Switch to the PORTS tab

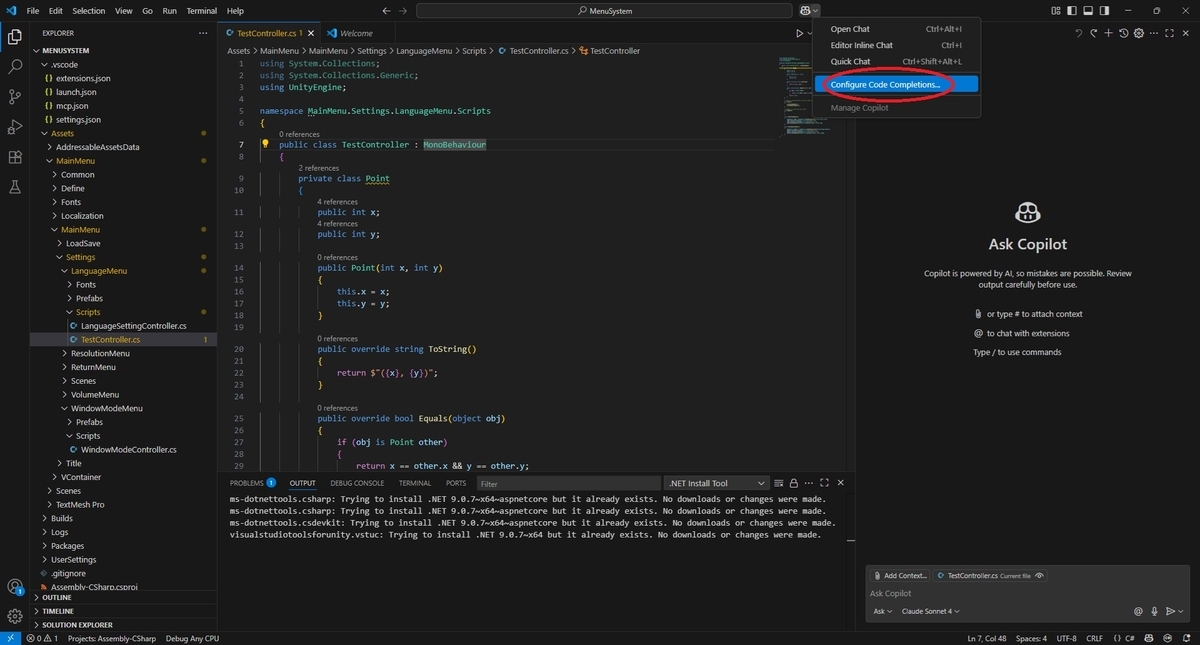tap(456, 483)
